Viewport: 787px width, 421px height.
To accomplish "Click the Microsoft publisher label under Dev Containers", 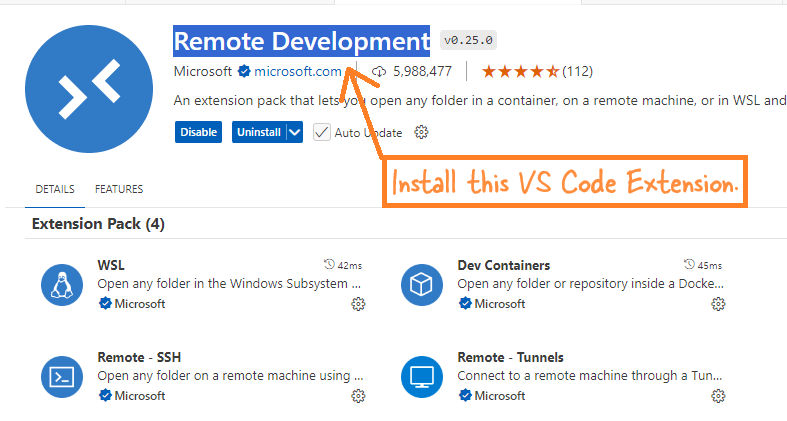I will (x=500, y=304).
